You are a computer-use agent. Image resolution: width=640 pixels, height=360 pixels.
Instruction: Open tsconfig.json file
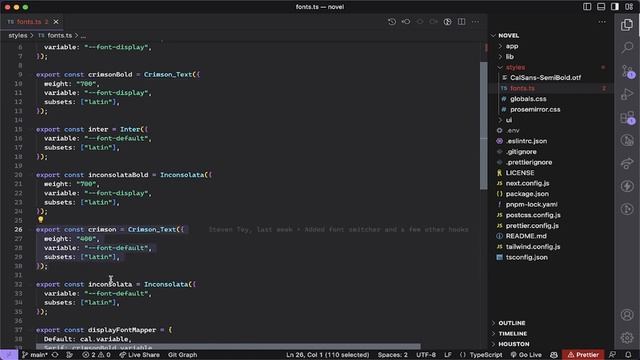[527, 257]
